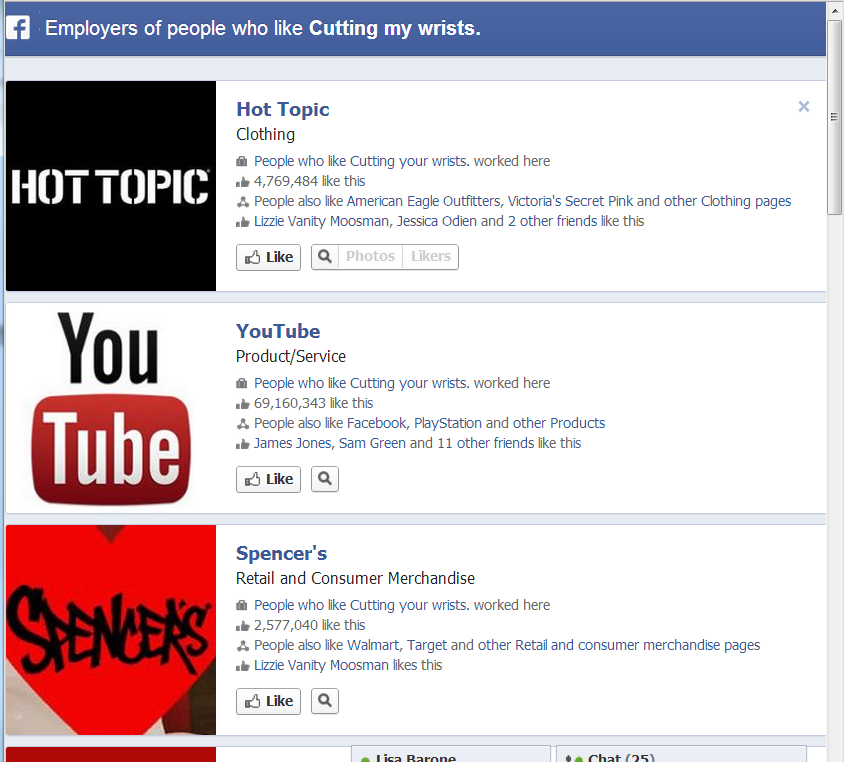Open 'People who like Cutting your wrists' under Hot Topic
The height and width of the screenshot is (762, 844).
pos(362,161)
